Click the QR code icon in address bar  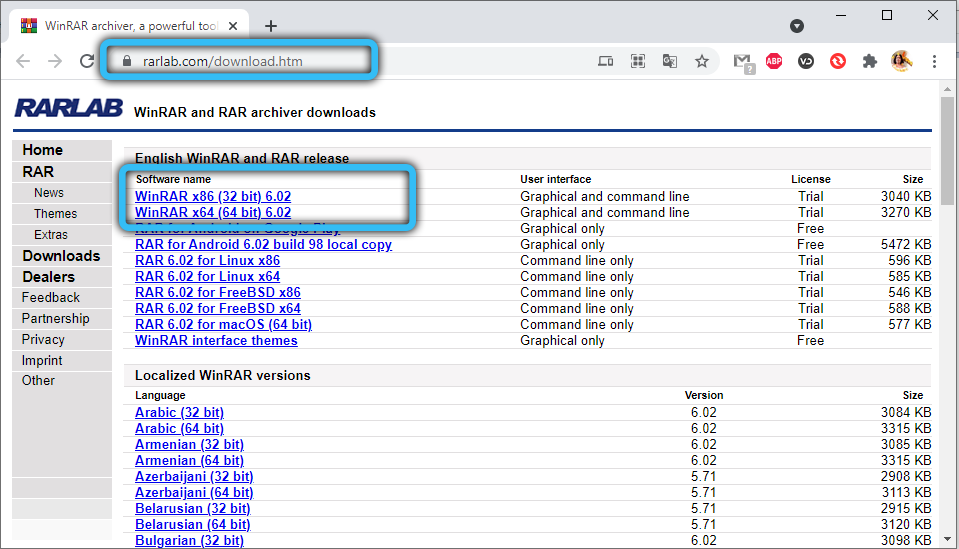(638, 61)
